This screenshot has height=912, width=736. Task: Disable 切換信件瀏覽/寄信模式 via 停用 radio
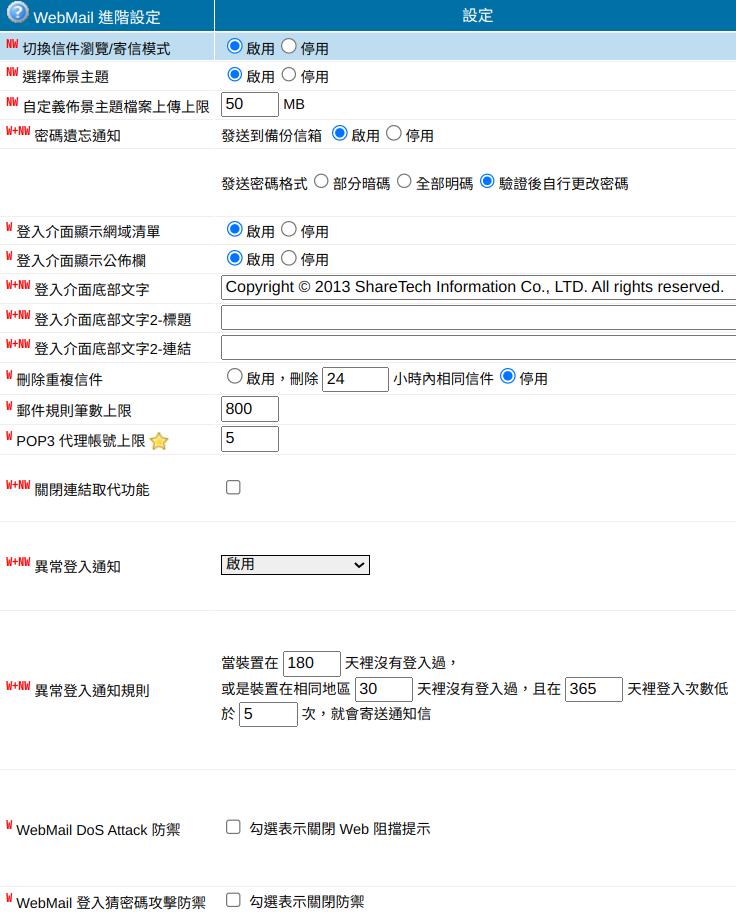289,46
